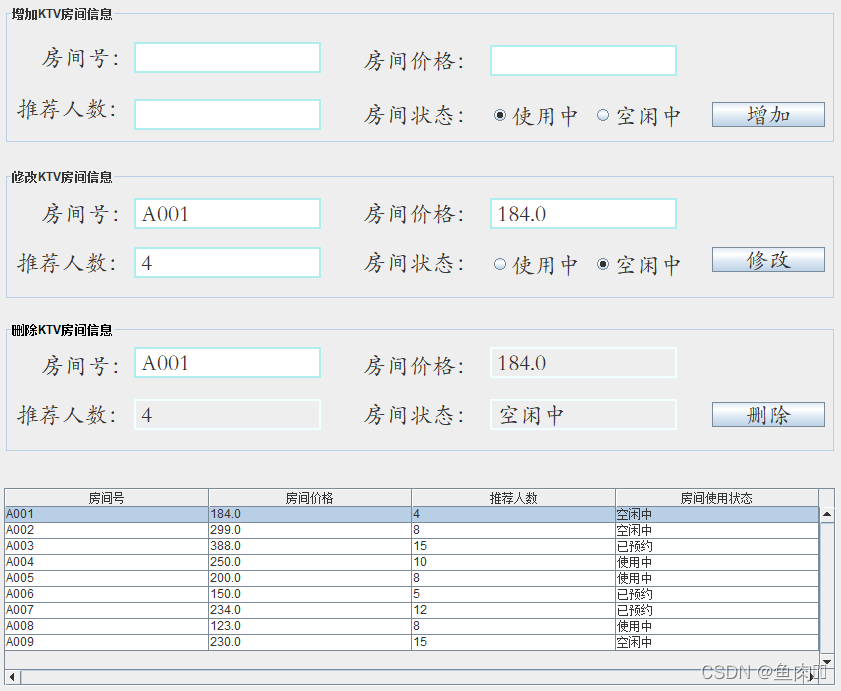
Task: Click the 房间价格 column header
Action: point(309,498)
